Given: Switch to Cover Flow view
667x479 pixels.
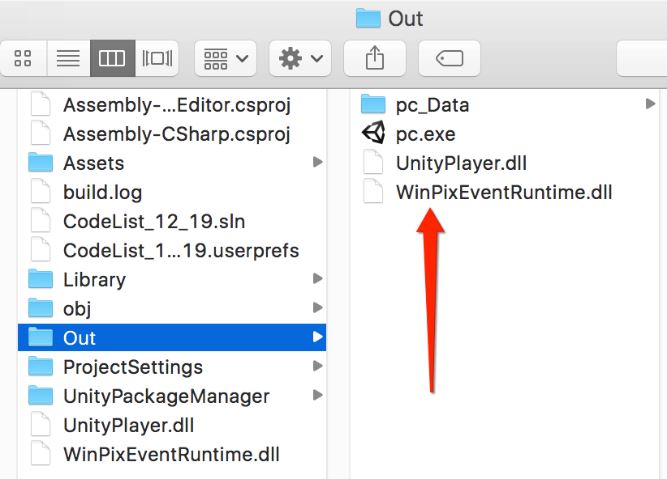Looking at the screenshot, I should [x=156, y=59].
